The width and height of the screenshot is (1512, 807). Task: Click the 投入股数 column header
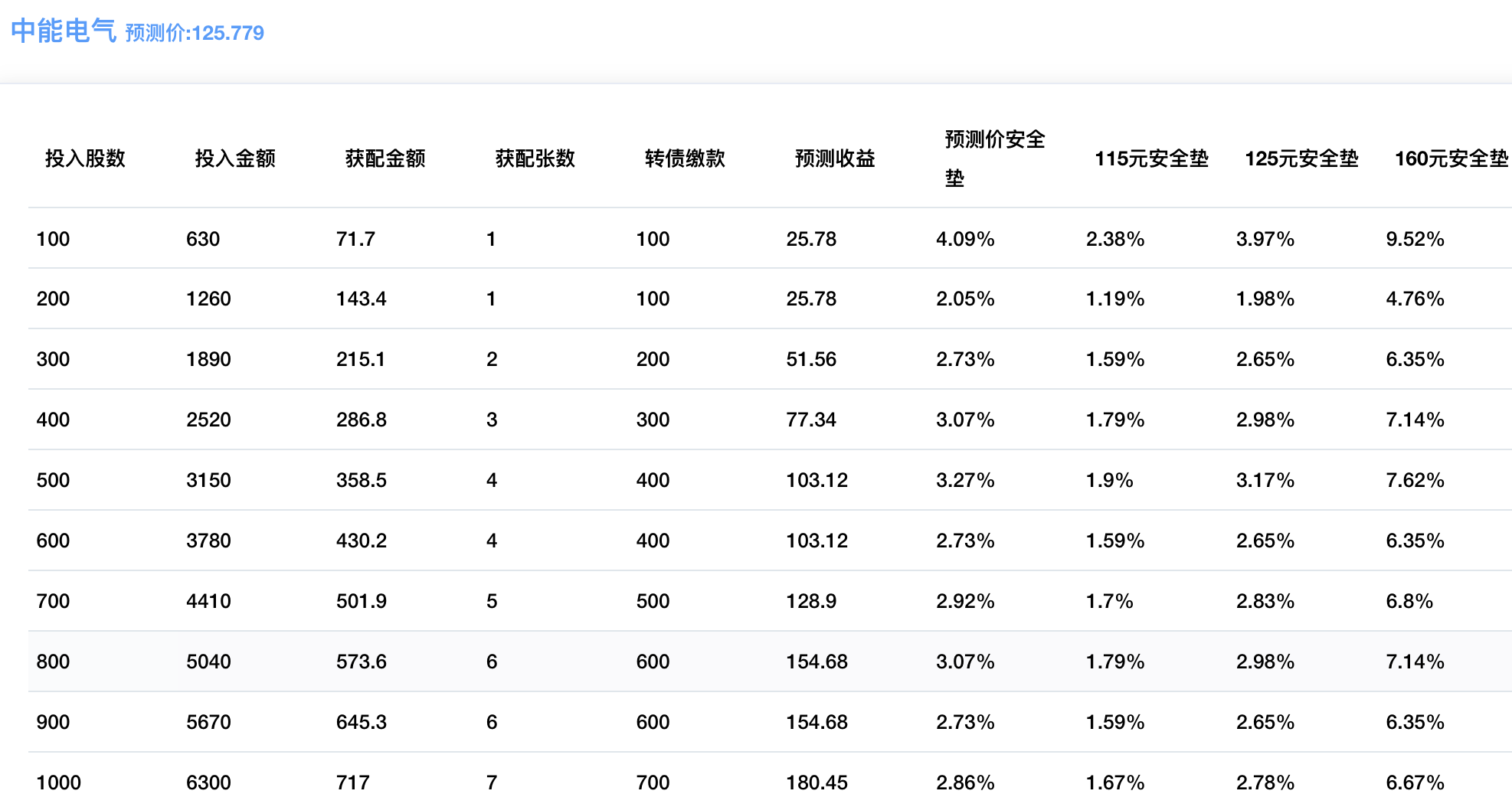[x=85, y=158]
